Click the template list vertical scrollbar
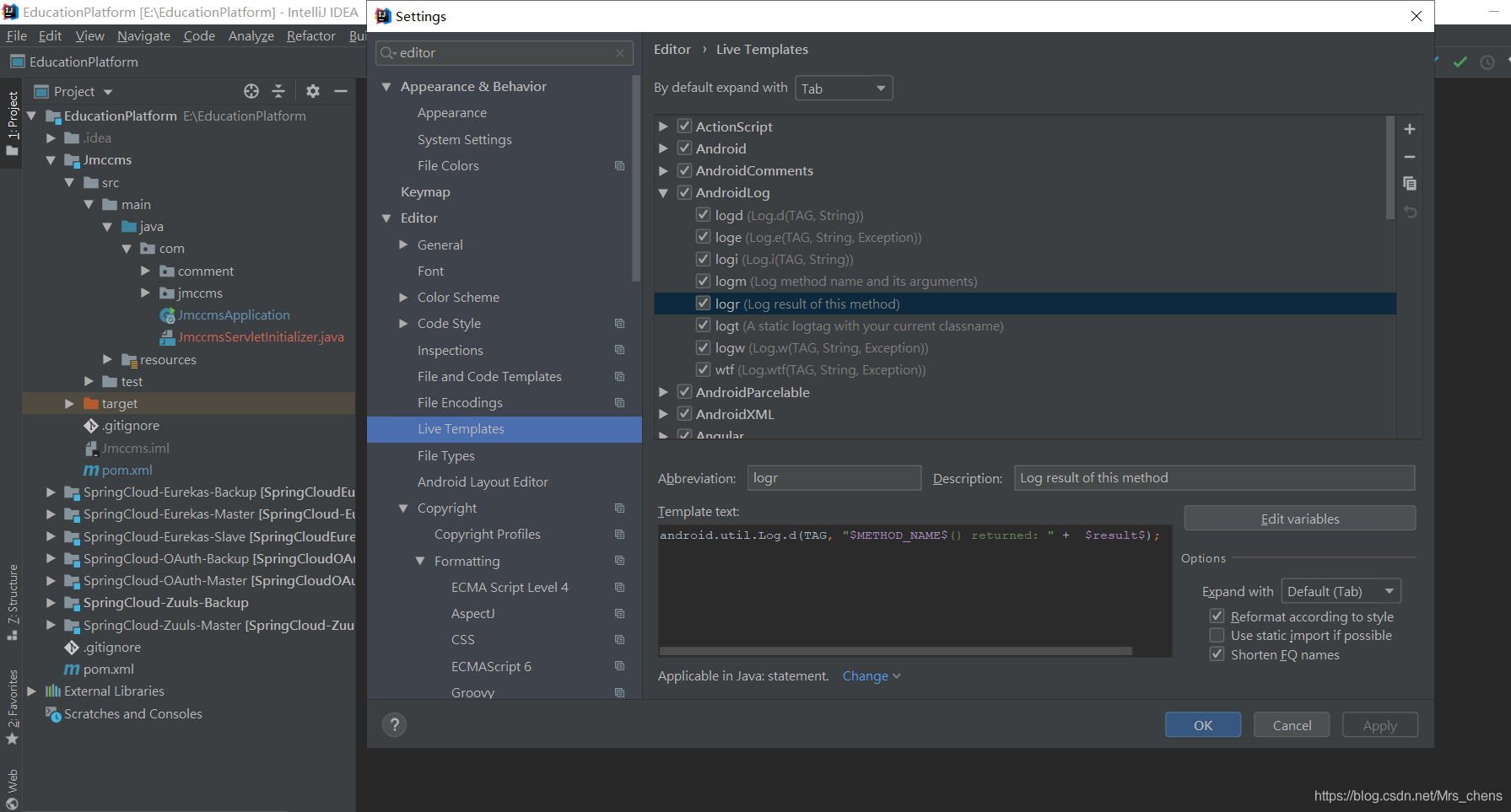The width and height of the screenshot is (1511, 812). [x=1390, y=167]
